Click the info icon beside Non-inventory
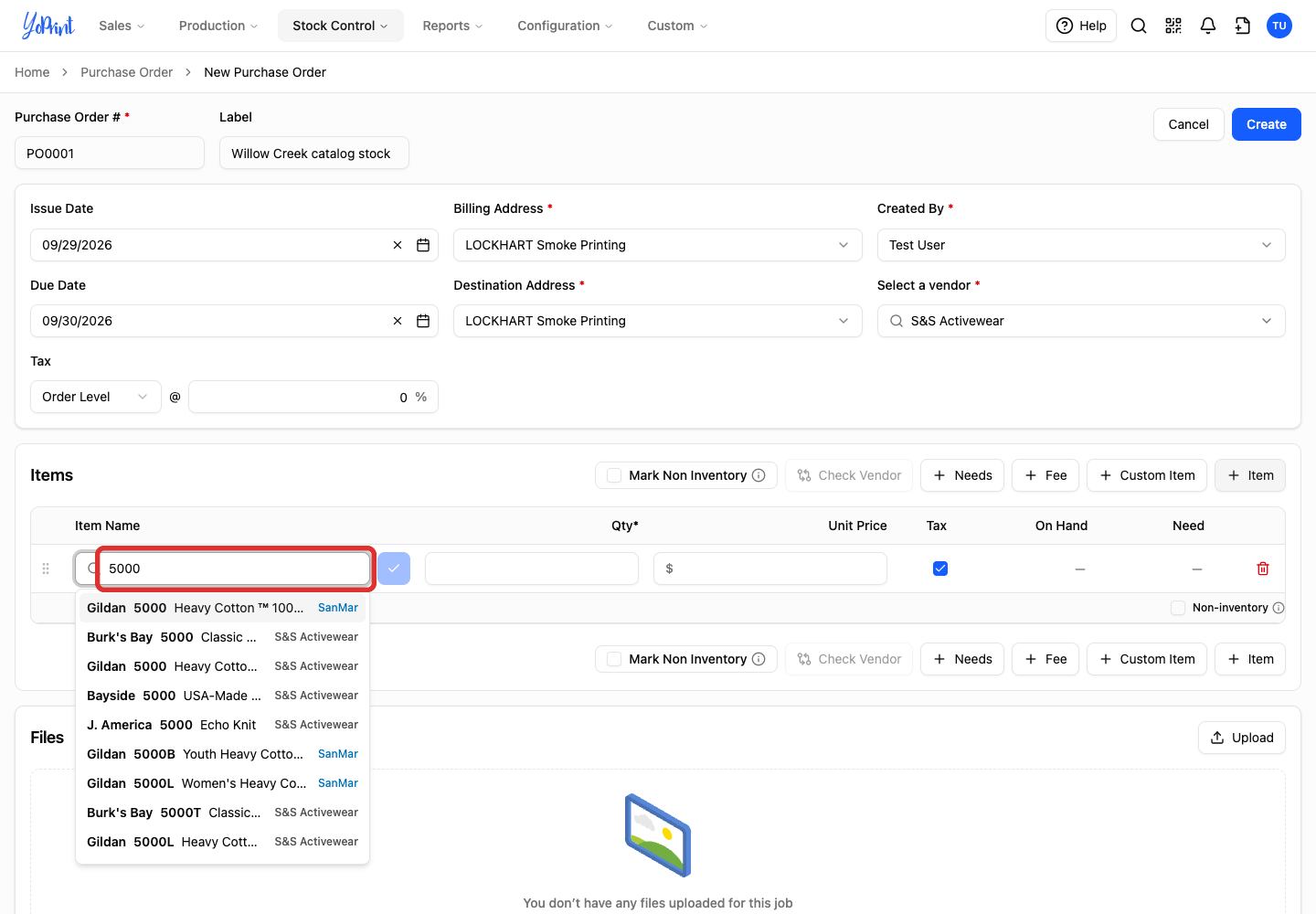Image resolution: width=1316 pixels, height=914 pixels. tap(1279, 608)
